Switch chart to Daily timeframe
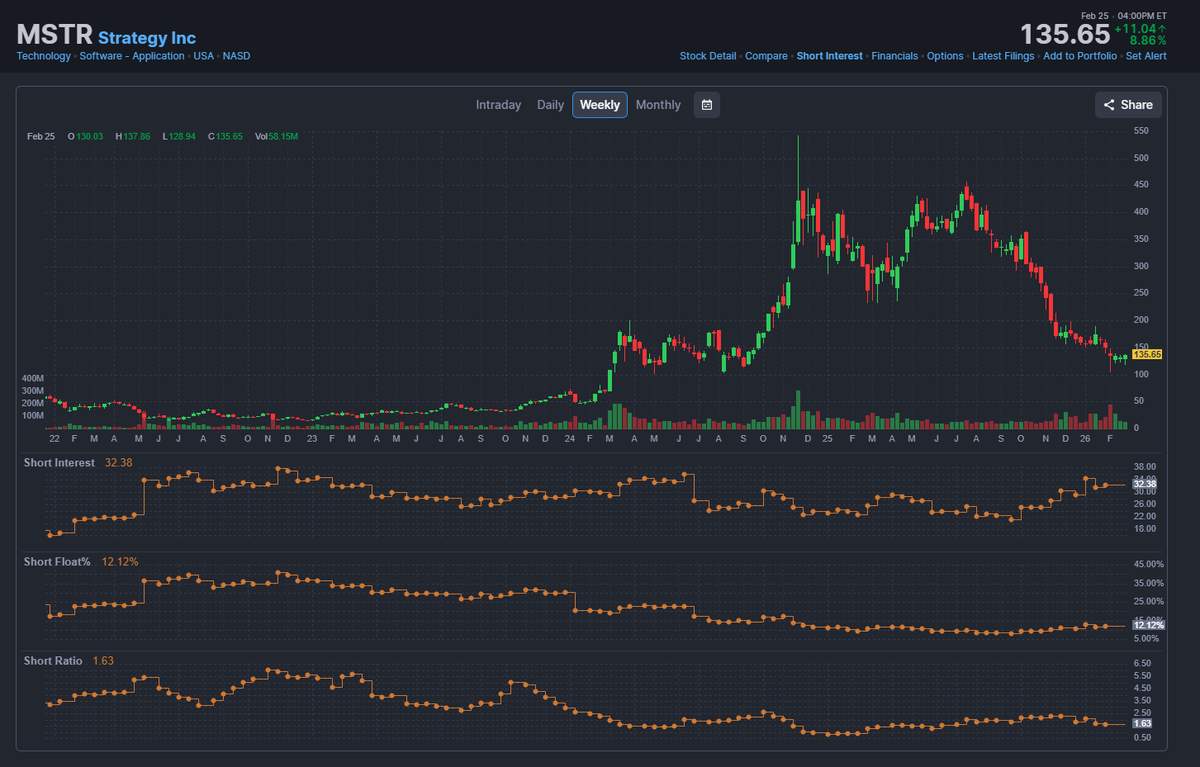Viewport: 1200px width, 767px height. pyautogui.click(x=550, y=105)
